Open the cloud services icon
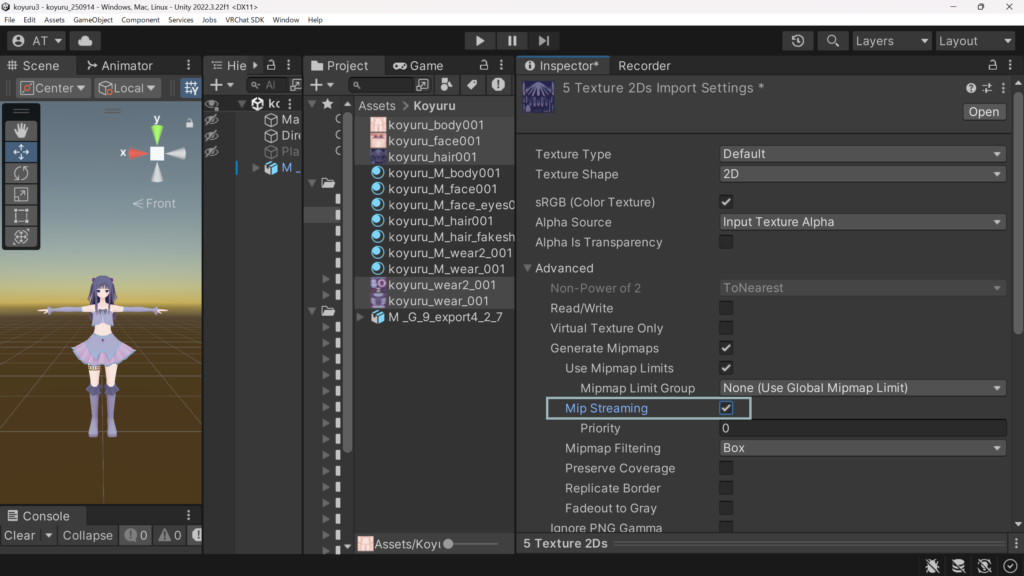Viewport: 1024px width, 576px height. click(x=84, y=41)
